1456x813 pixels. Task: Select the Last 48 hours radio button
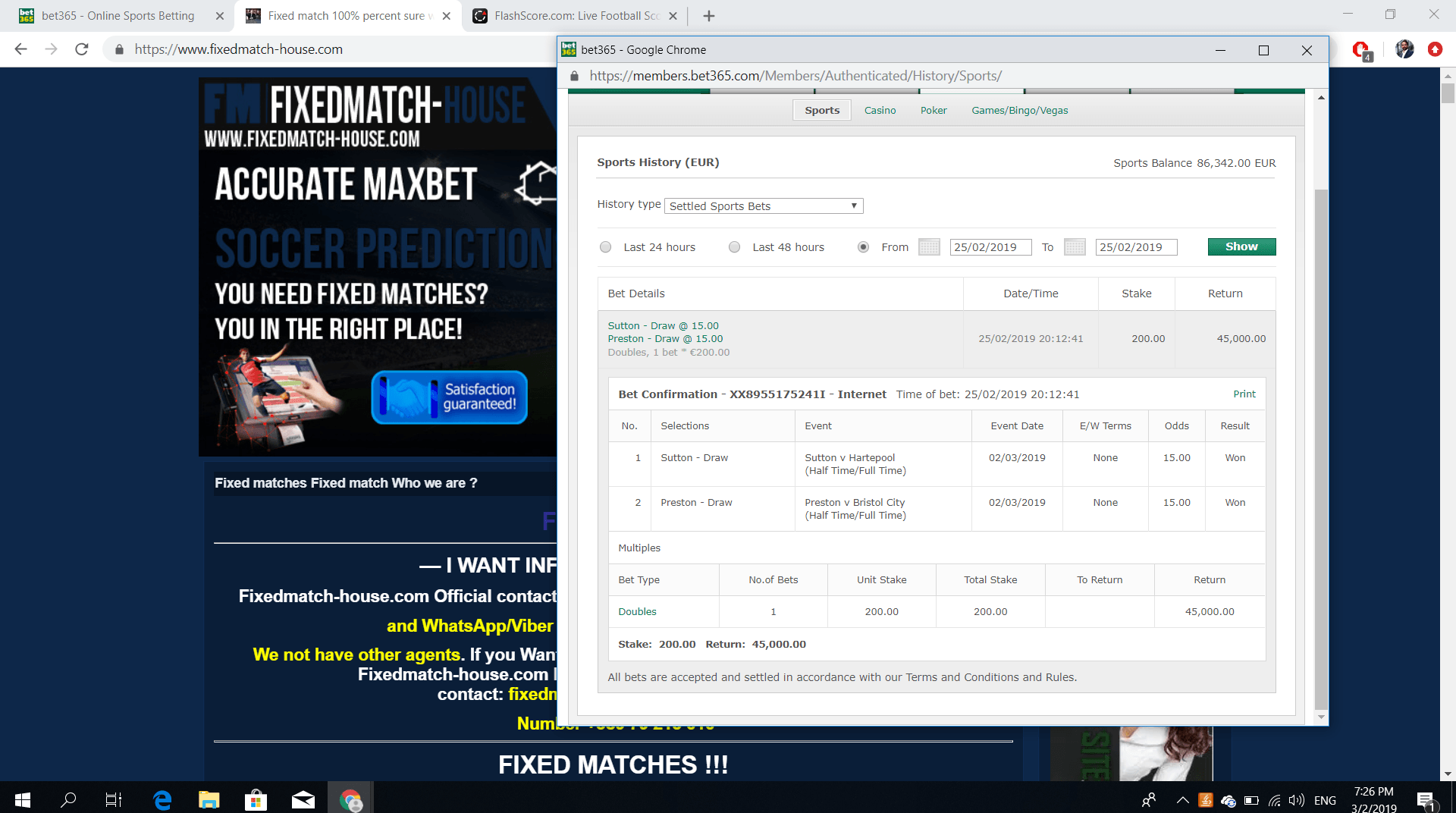pos(734,247)
